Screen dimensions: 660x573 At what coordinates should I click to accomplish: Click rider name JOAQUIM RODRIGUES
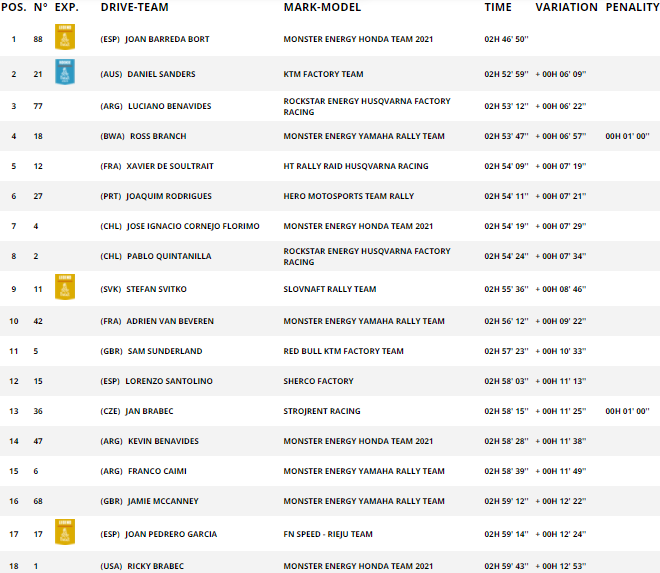click(169, 196)
